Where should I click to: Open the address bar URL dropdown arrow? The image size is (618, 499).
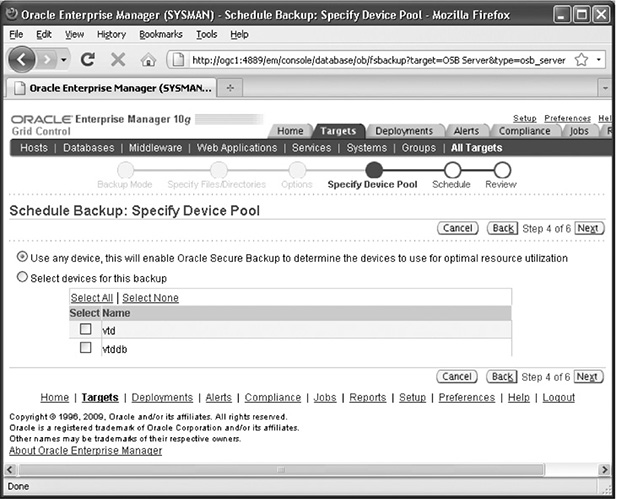(x=598, y=60)
